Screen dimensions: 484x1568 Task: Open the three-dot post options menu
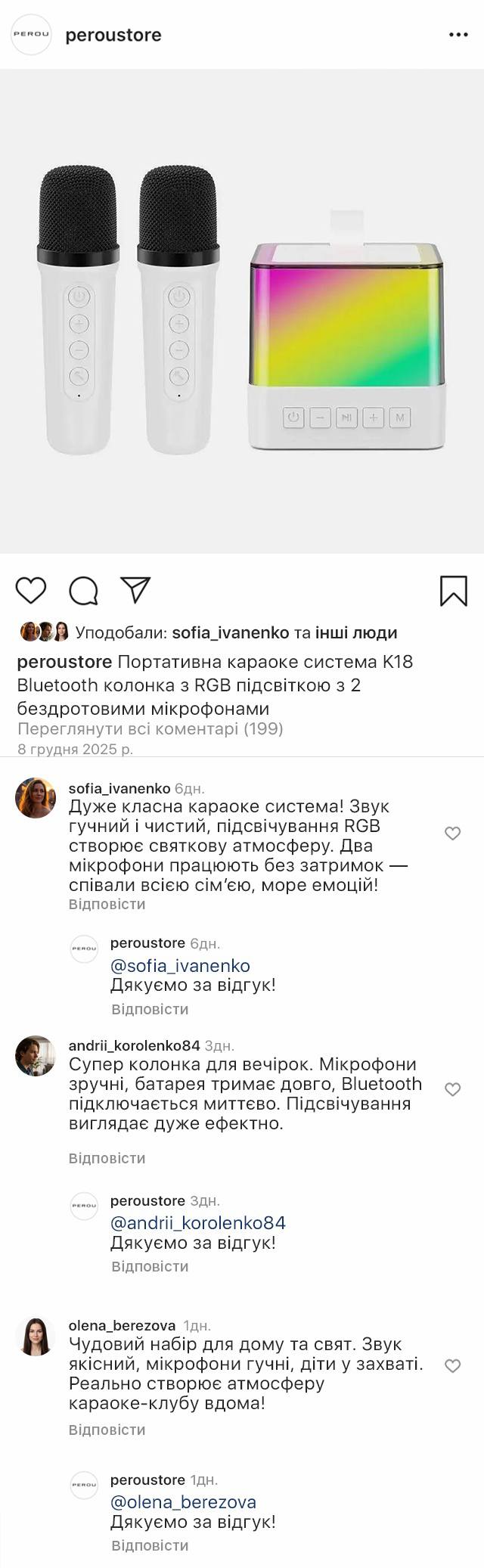click(458, 35)
